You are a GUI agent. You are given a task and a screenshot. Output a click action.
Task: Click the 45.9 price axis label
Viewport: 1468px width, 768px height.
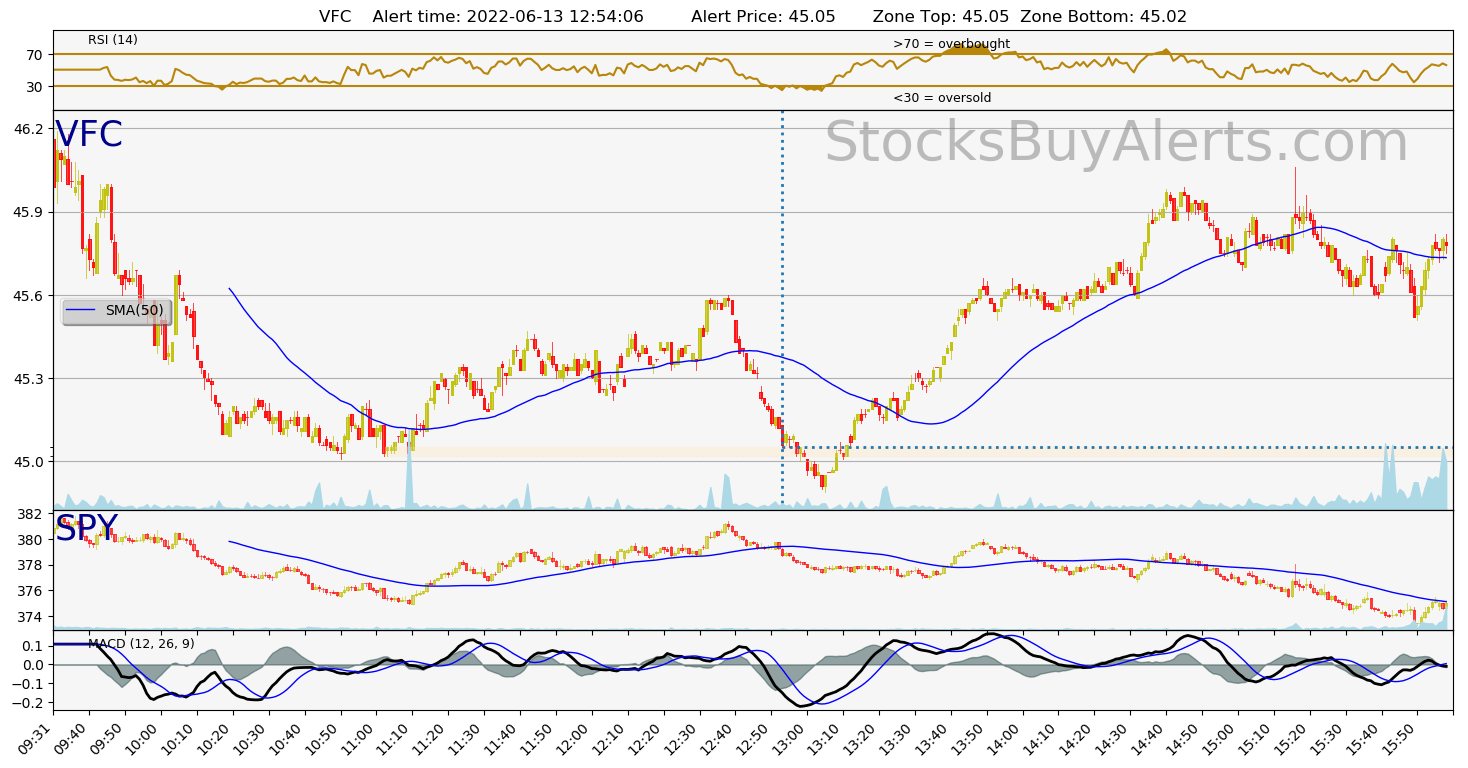click(30, 212)
